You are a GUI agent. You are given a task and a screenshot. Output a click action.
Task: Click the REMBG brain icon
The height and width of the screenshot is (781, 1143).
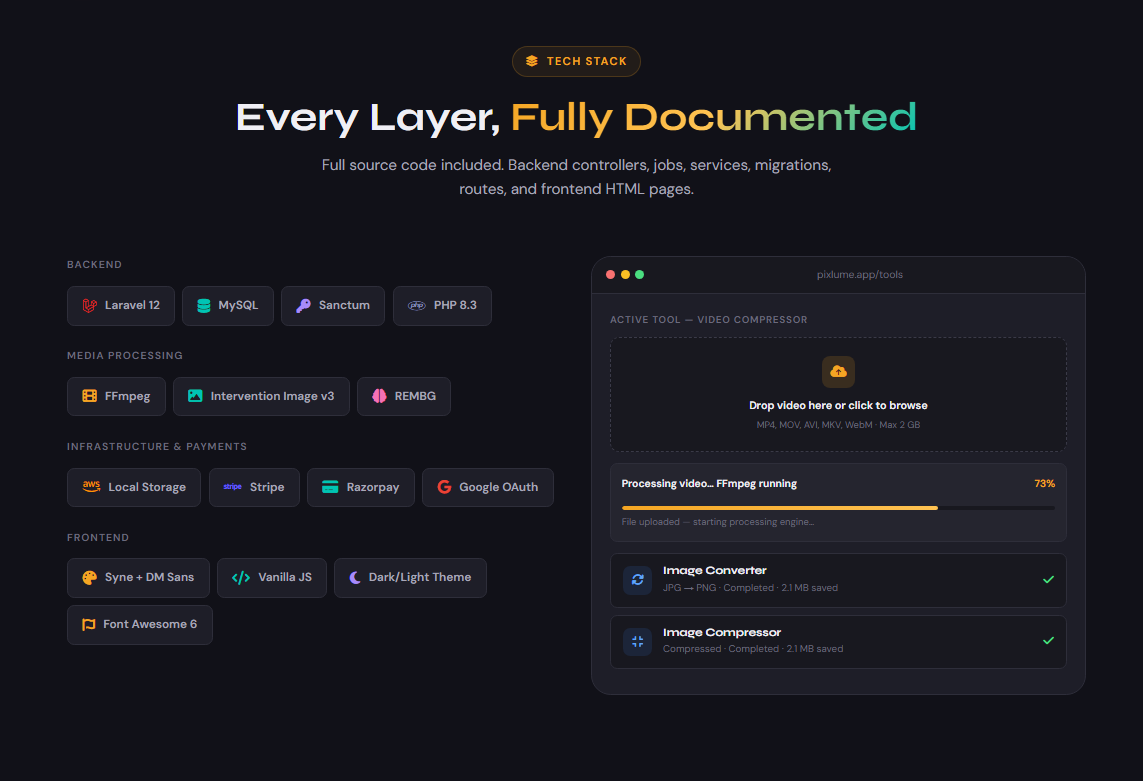[x=379, y=396]
